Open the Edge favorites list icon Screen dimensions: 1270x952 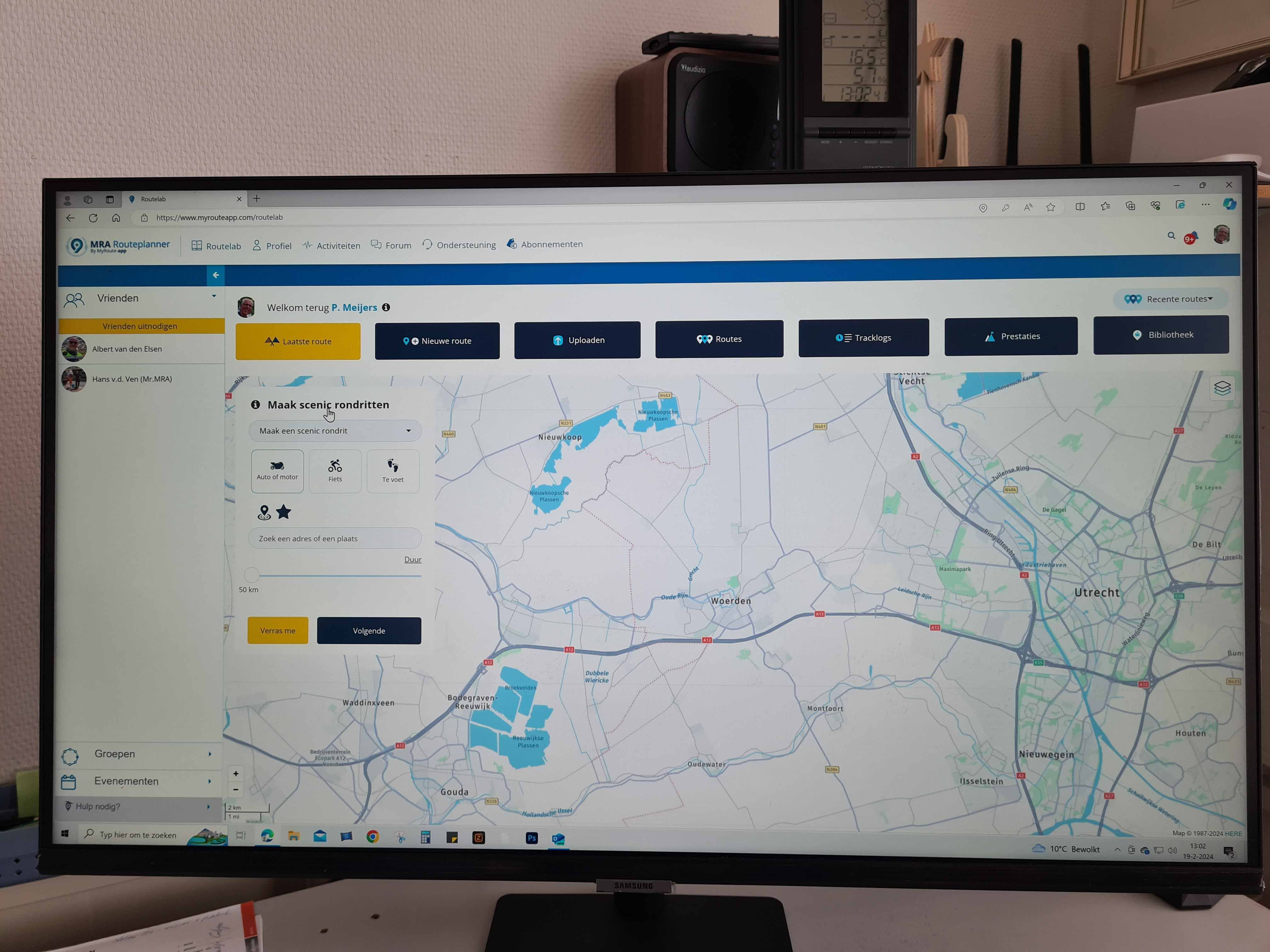[x=1105, y=206]
